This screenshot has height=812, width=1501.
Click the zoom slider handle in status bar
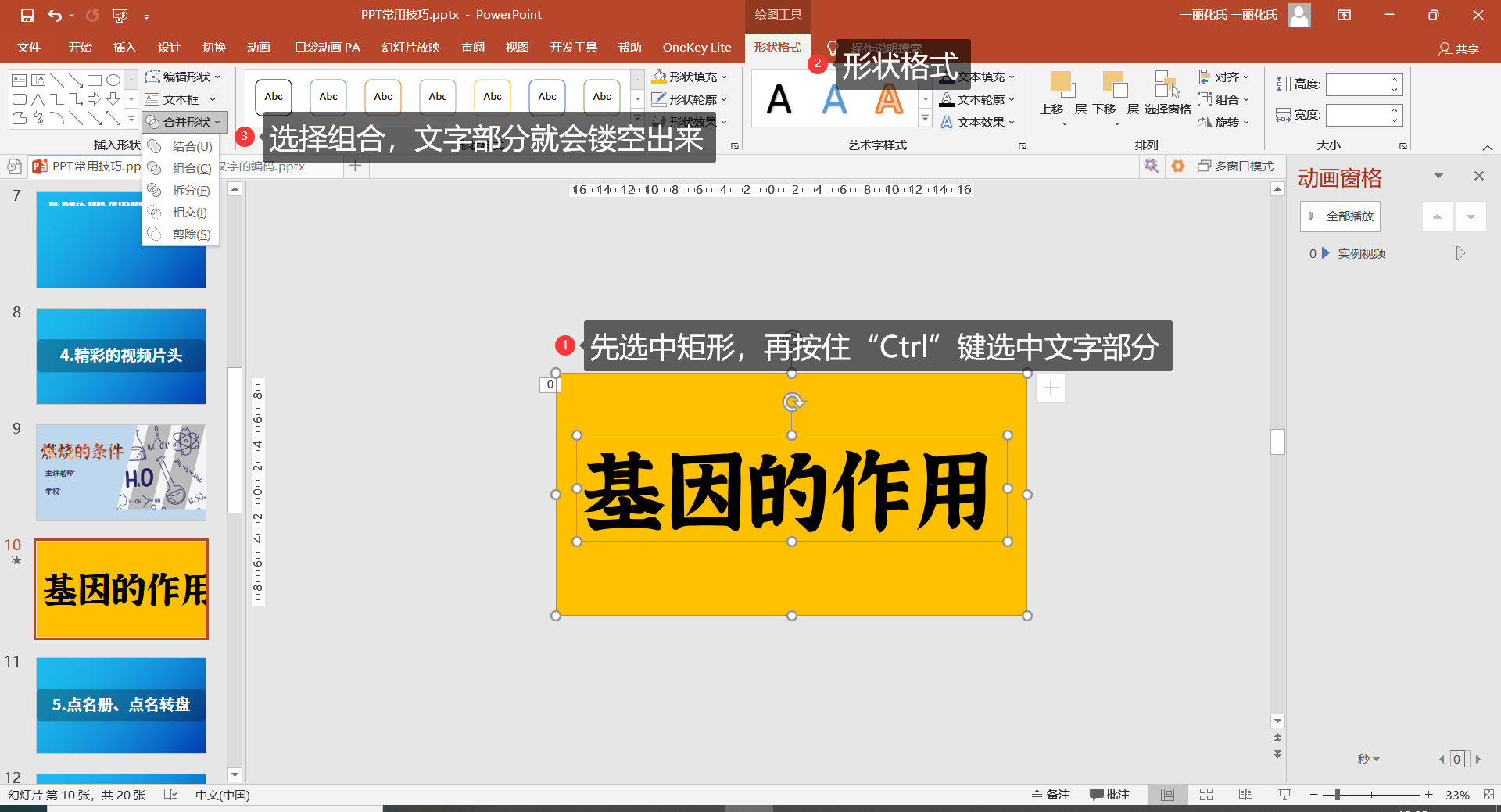(1338, 795)
